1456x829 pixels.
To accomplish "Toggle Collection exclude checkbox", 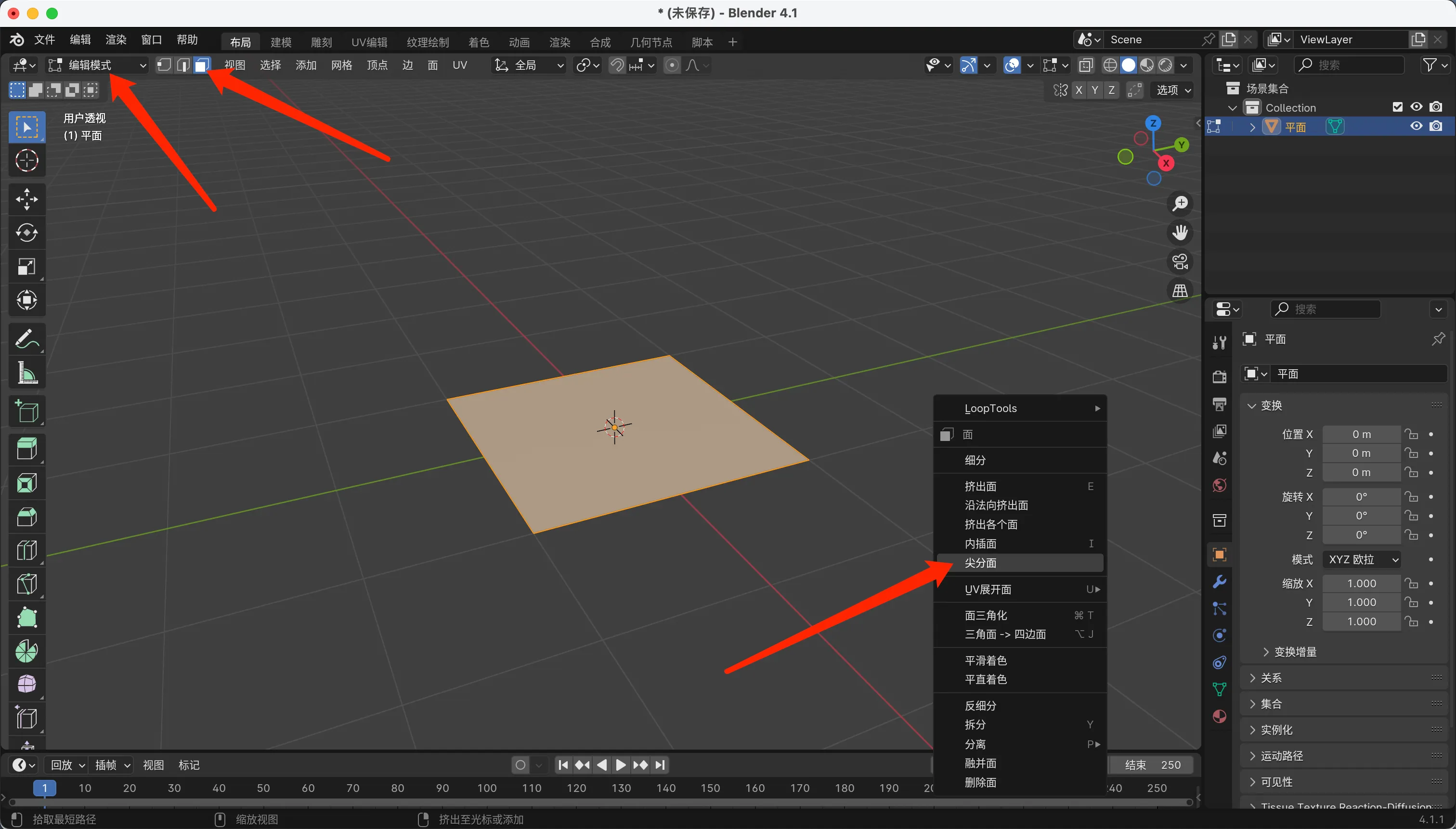I will (x=1397, y=107).
